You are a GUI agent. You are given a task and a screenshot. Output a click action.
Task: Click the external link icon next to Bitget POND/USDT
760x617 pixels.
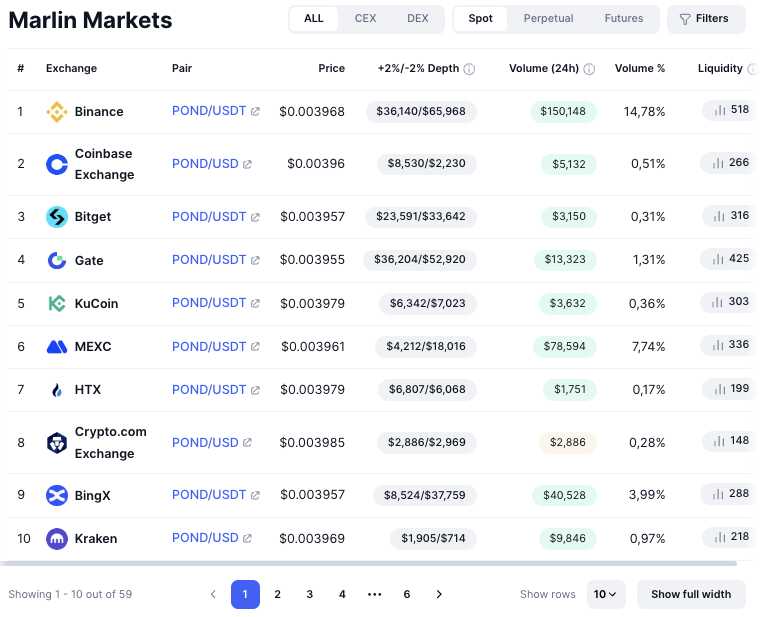click(x=255, y=217)
